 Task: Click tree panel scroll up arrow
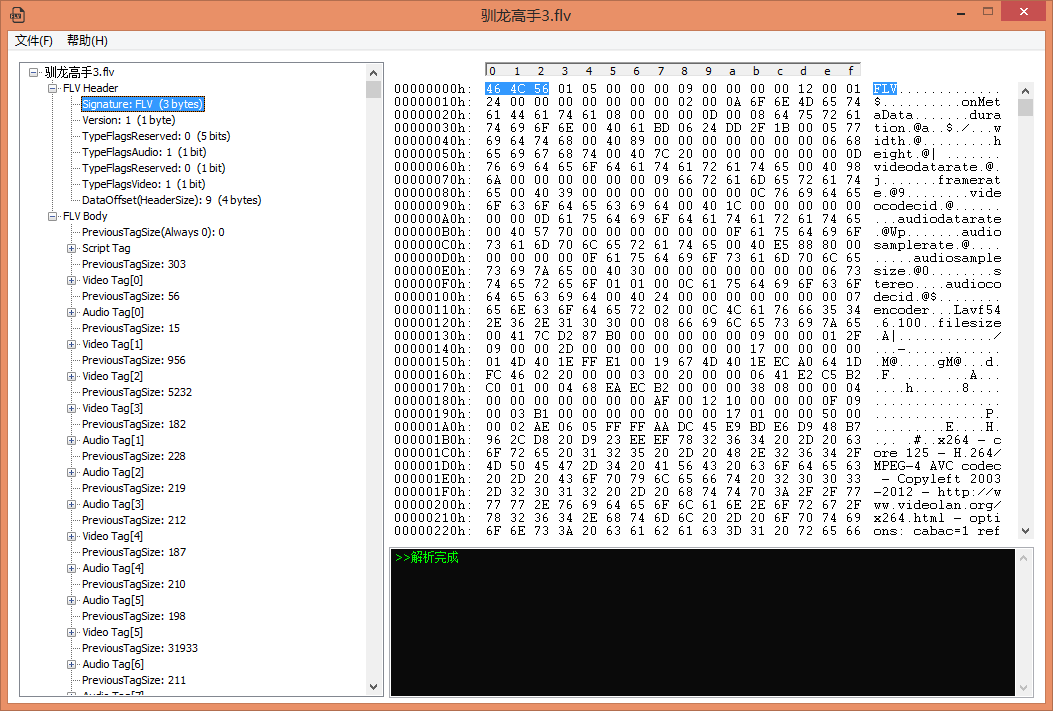pos(373,73)
